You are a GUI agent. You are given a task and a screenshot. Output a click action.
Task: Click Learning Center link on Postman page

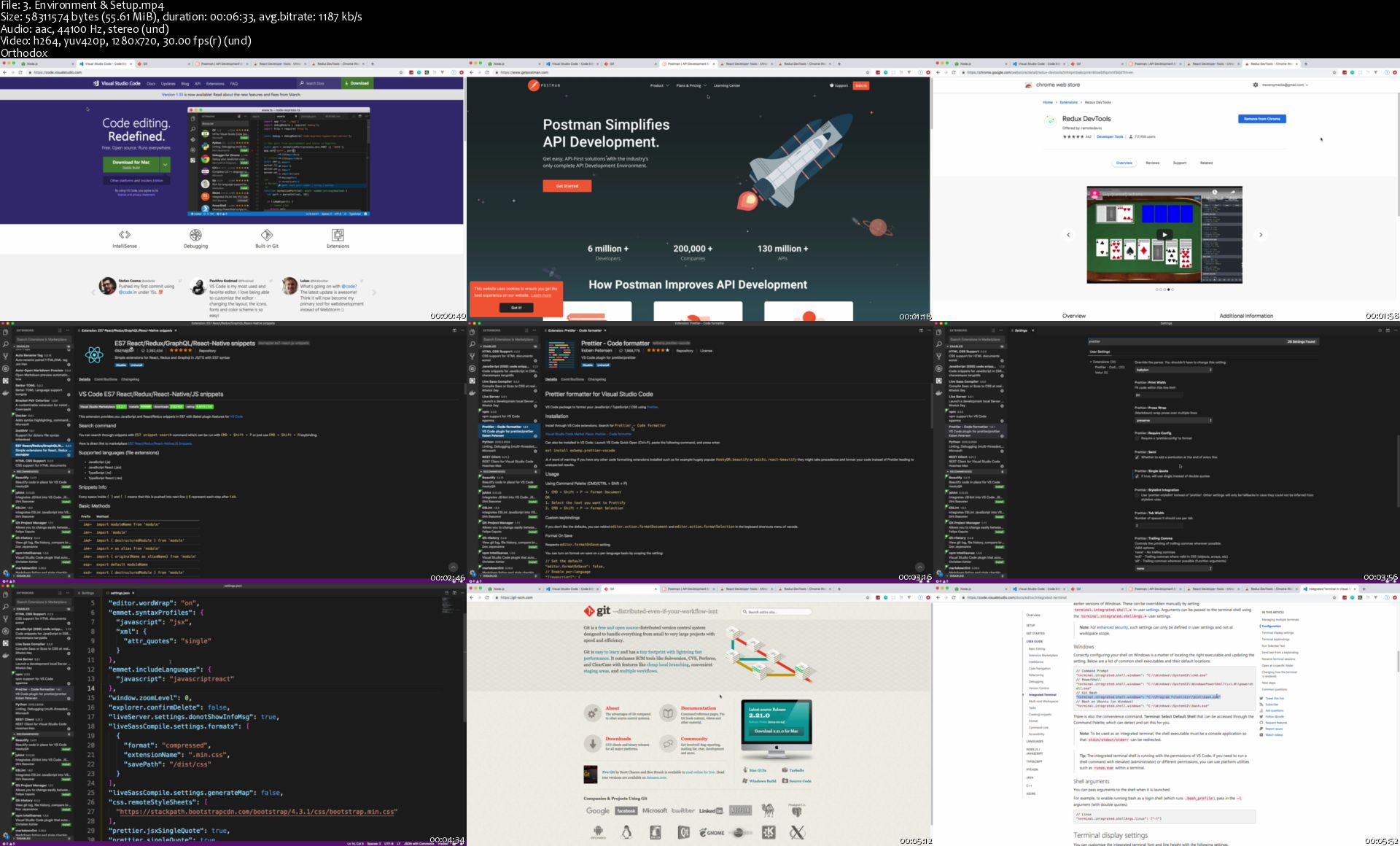click(x=726, y=85)
